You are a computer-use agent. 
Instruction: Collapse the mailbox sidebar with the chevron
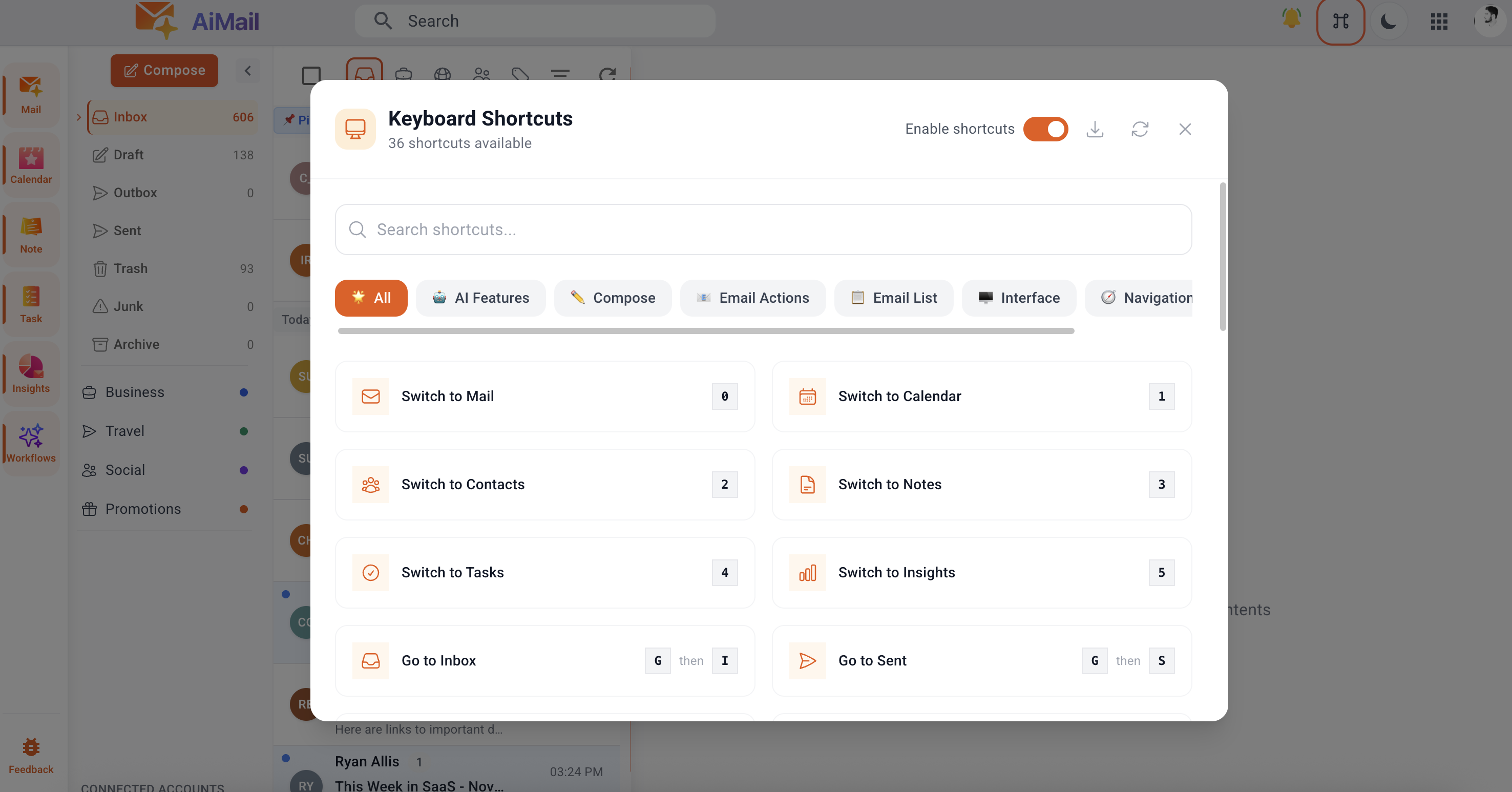tap(248, 71)
